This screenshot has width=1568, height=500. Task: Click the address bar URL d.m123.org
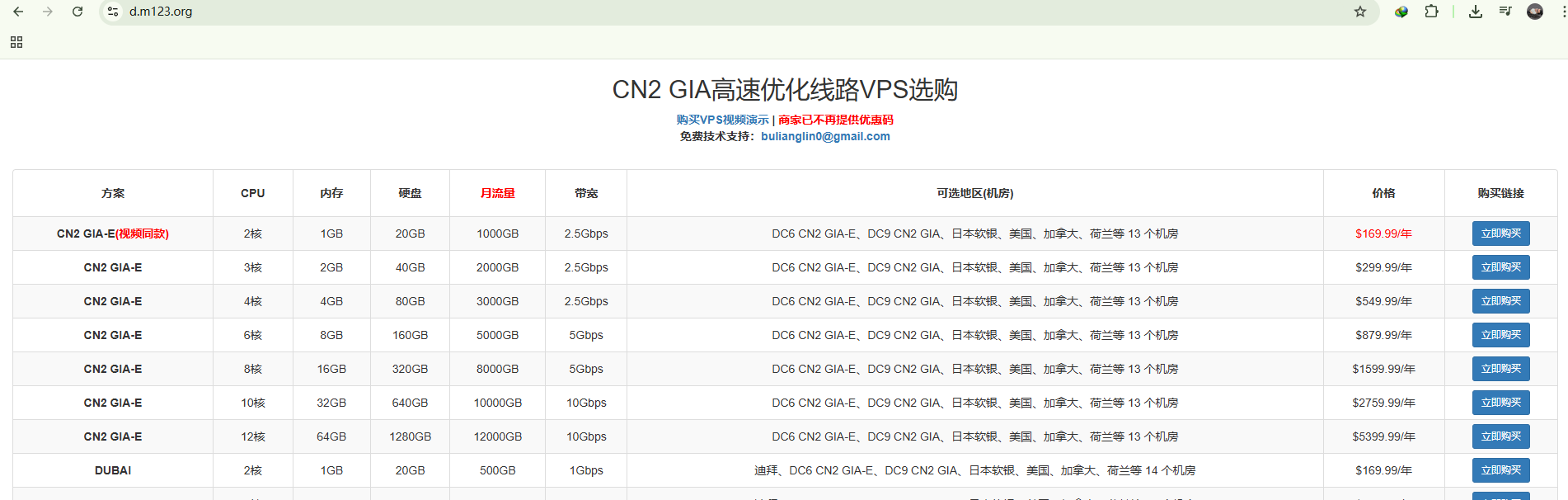[161, 12]
